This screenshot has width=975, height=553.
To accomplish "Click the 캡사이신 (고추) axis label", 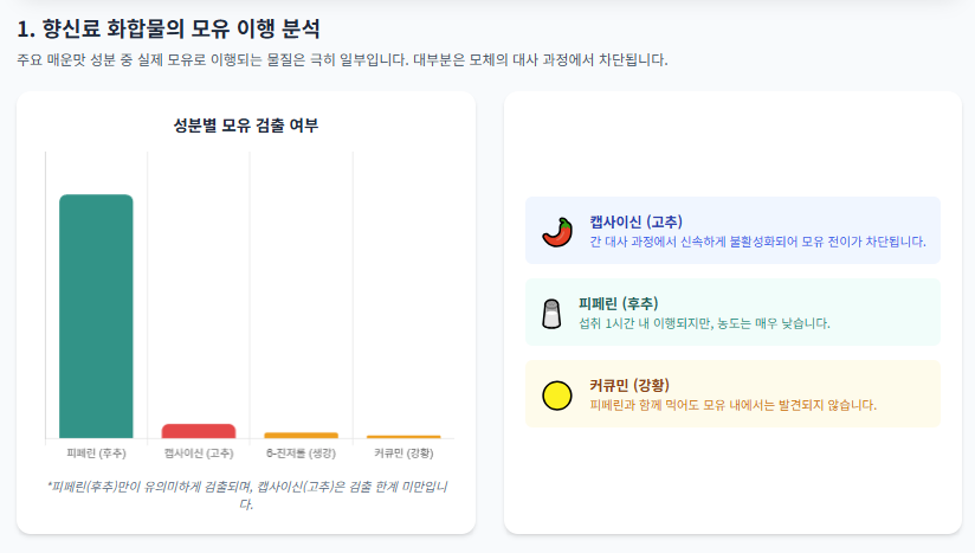I will (198, 453).
